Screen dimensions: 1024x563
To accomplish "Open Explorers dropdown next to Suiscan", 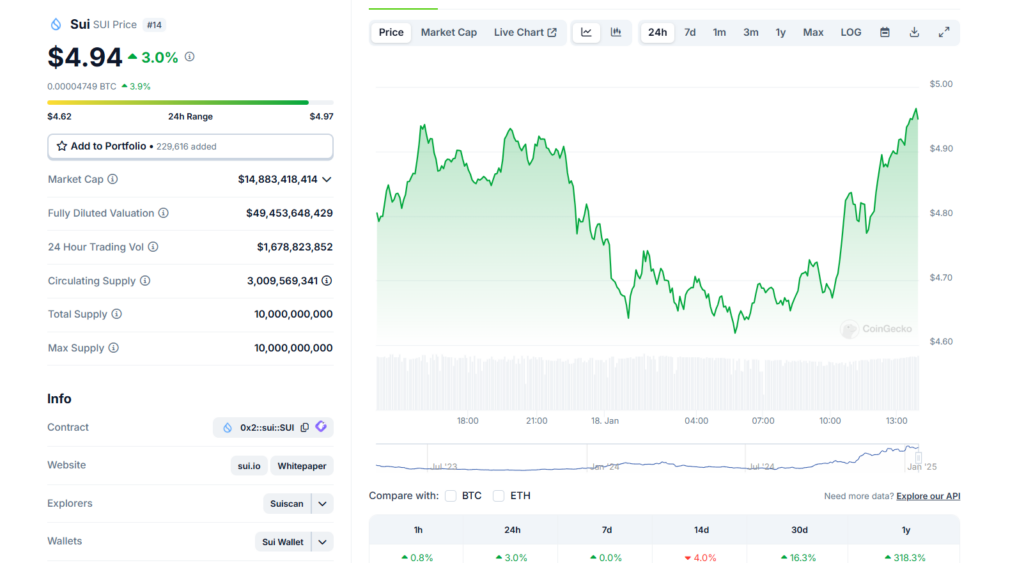I will [x=322, y=504].
